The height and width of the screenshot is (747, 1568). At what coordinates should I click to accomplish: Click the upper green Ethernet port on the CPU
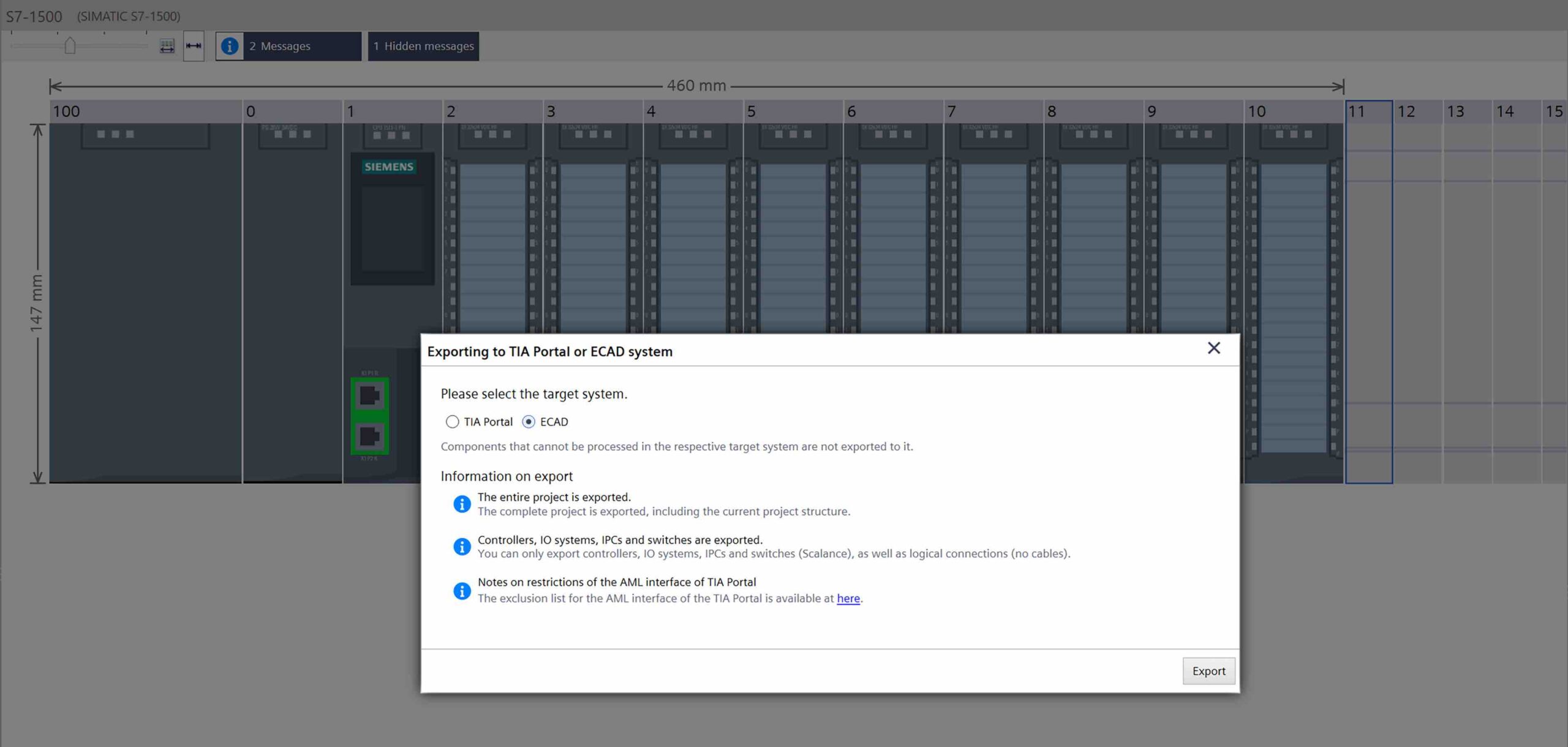coord(369,396)
